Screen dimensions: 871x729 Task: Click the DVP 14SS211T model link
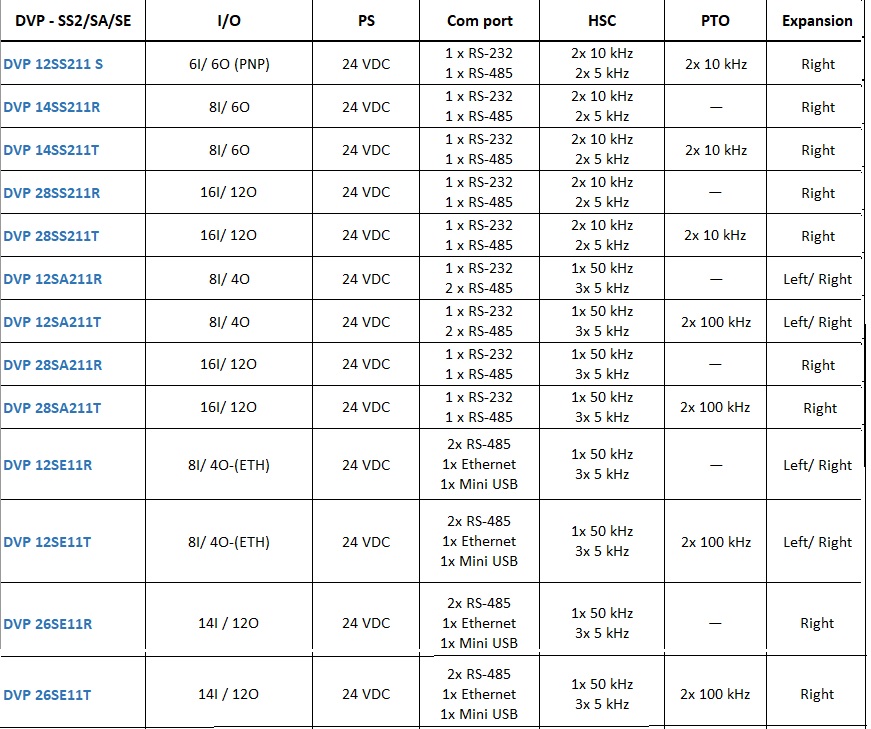pyautogui.click(x=51, y=150)
